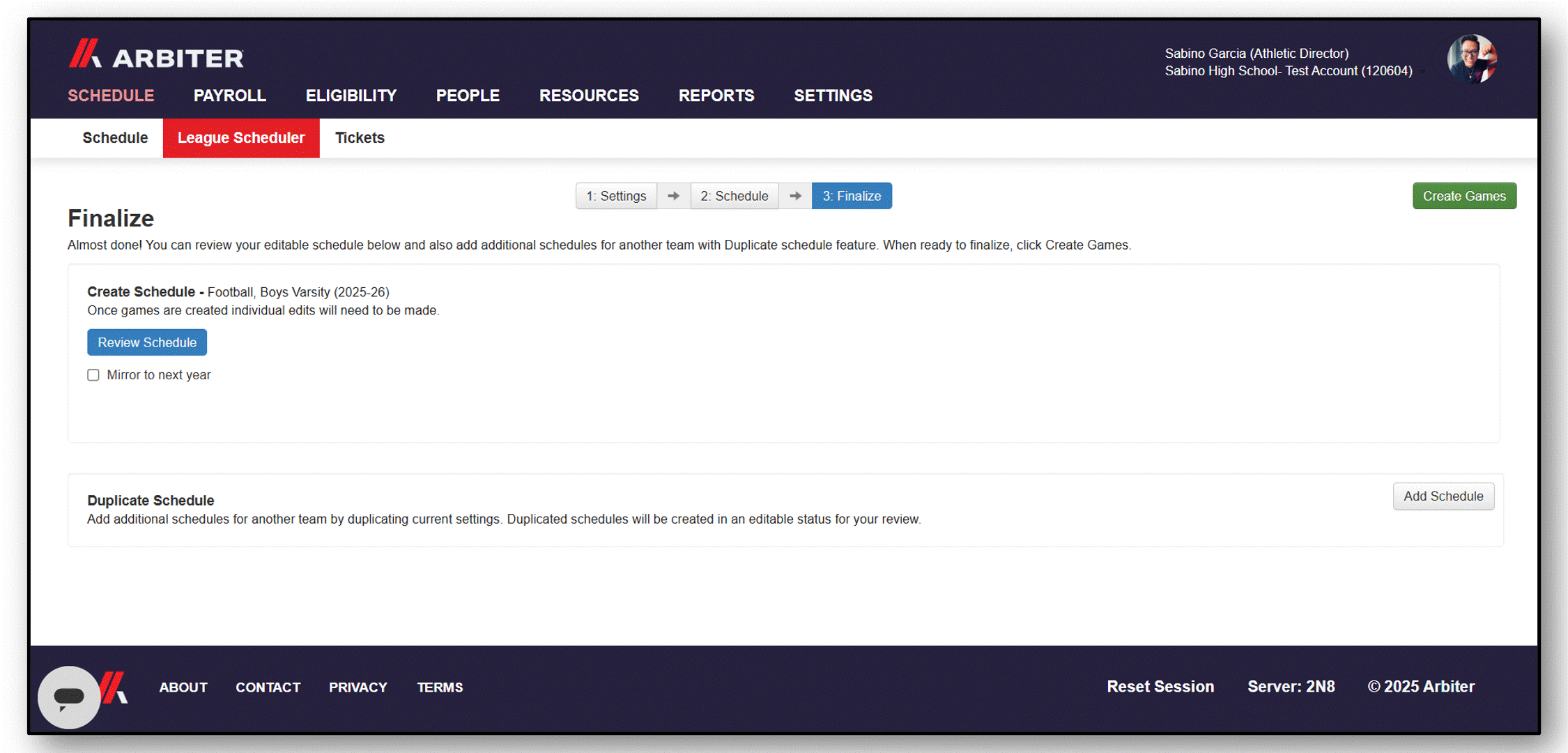
Task: Click the Reset Session link
Action: click(x=1160, y=686)
